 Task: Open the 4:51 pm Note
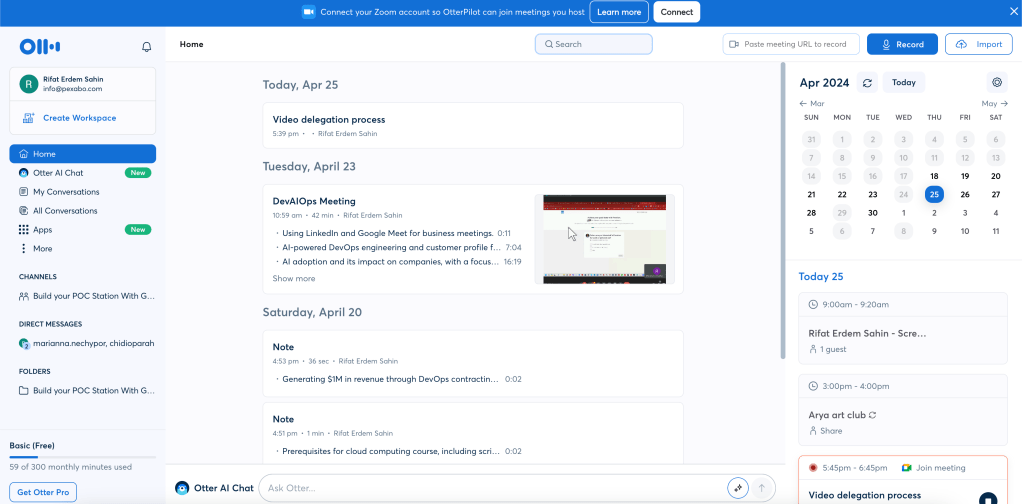click(473, 434)
